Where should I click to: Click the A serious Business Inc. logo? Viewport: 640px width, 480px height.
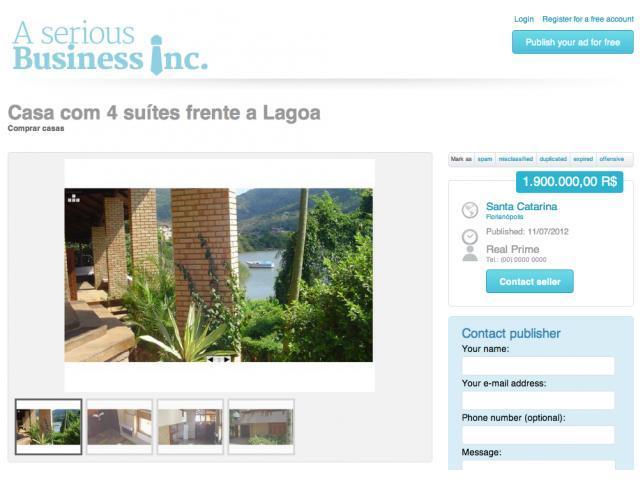[x=110, y=47]
